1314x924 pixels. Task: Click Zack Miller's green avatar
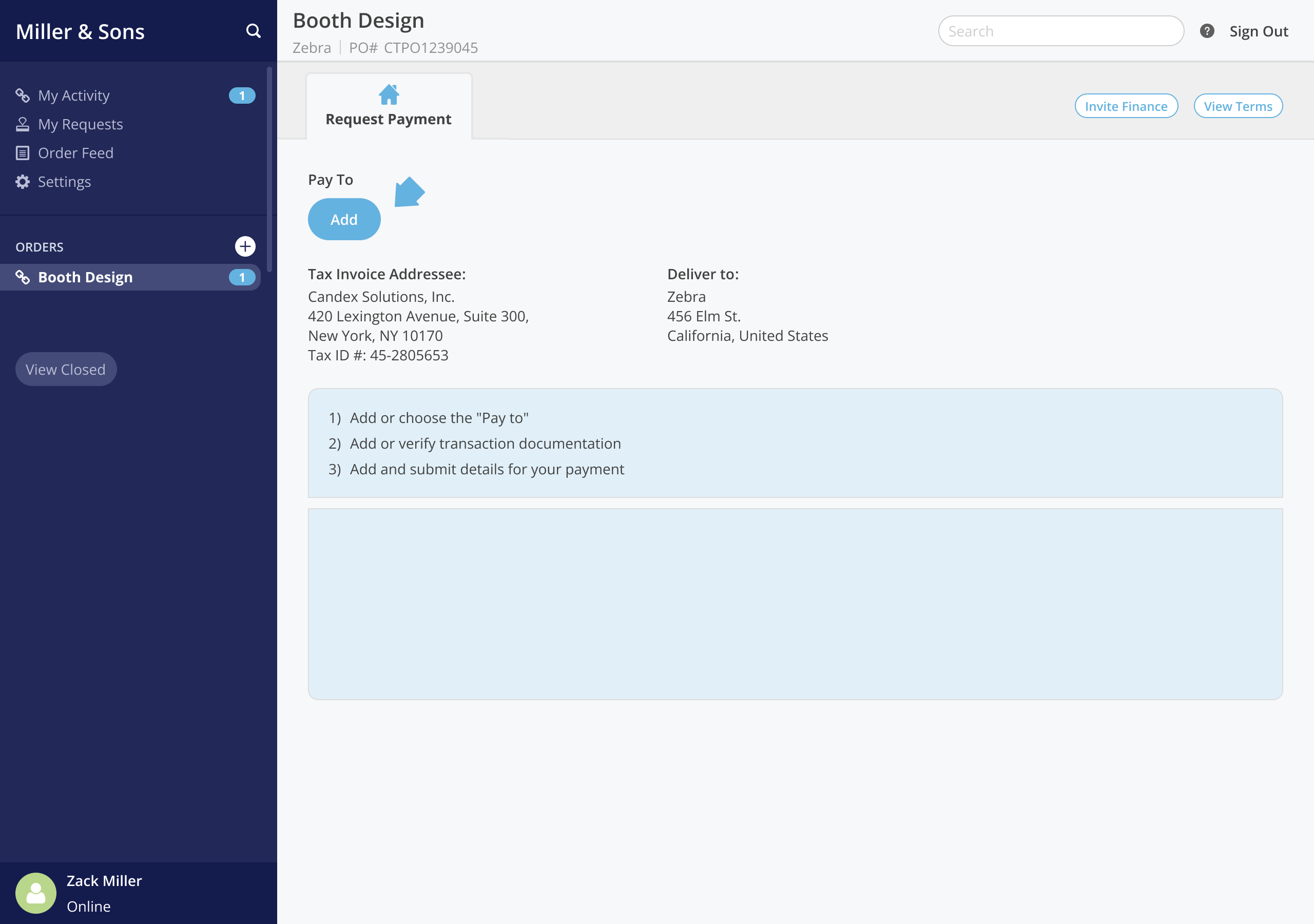click(35, 893)
